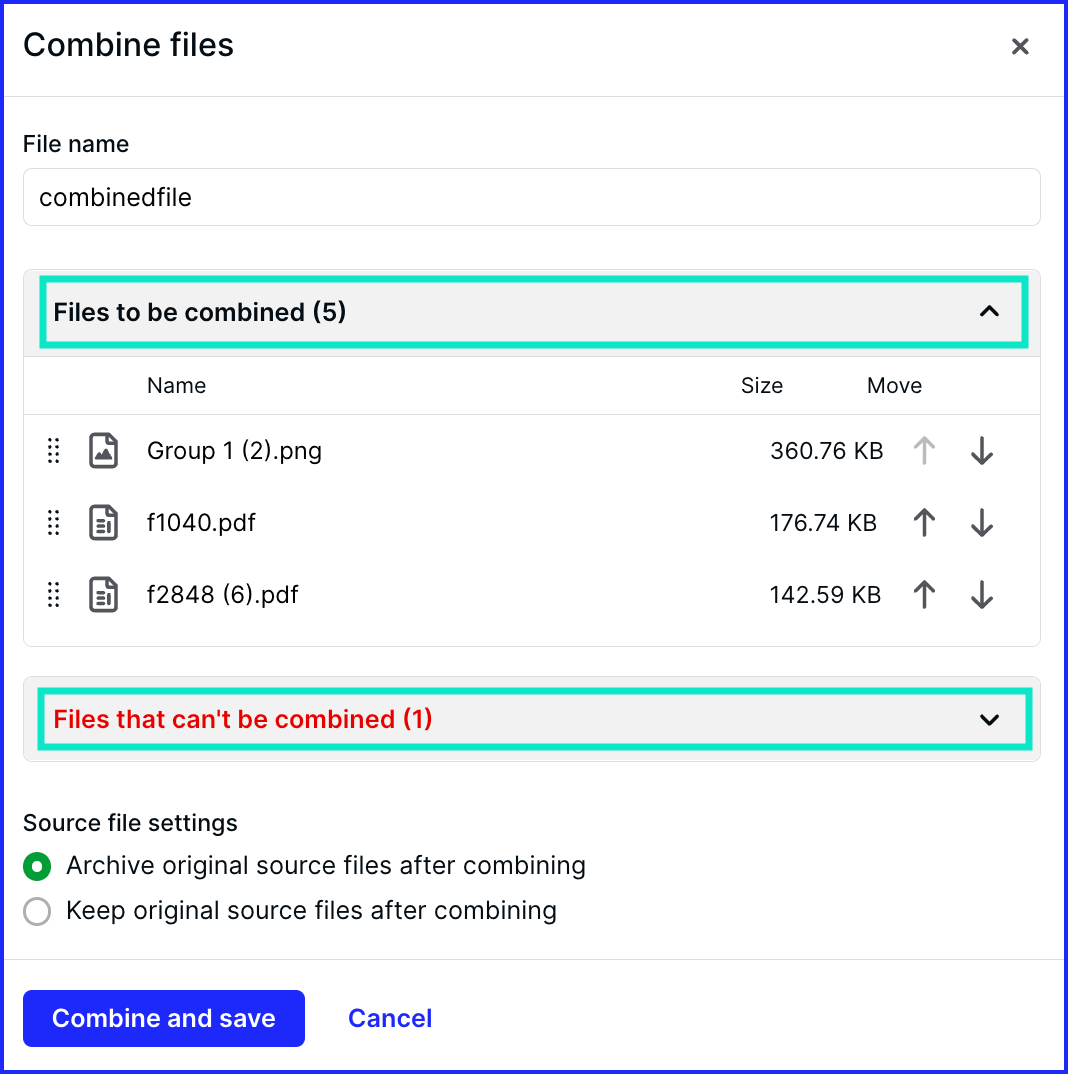
Task: Select Keep original source files option
Action: click(37, 912)
